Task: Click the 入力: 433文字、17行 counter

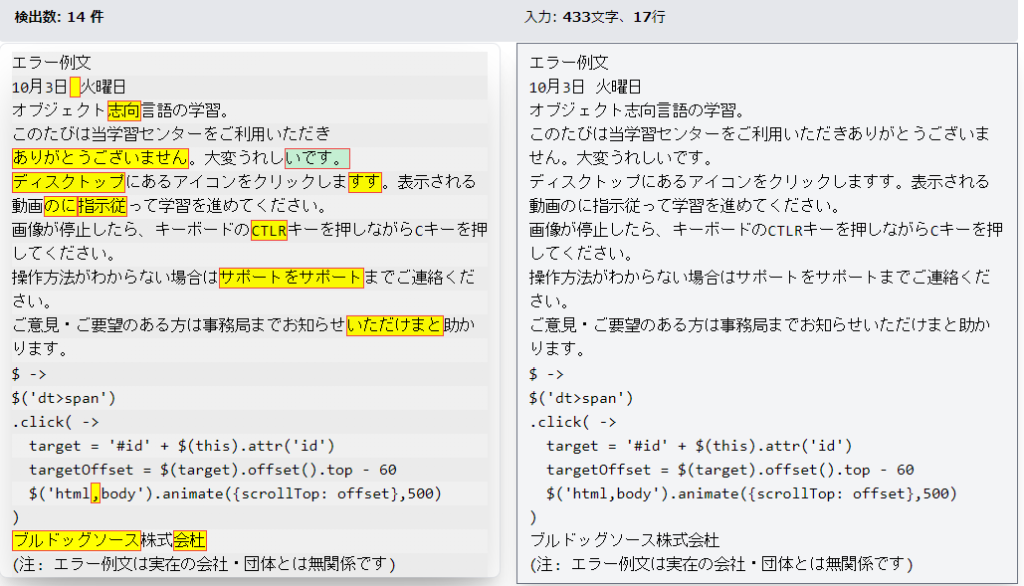Action: (x=594, y=17)
